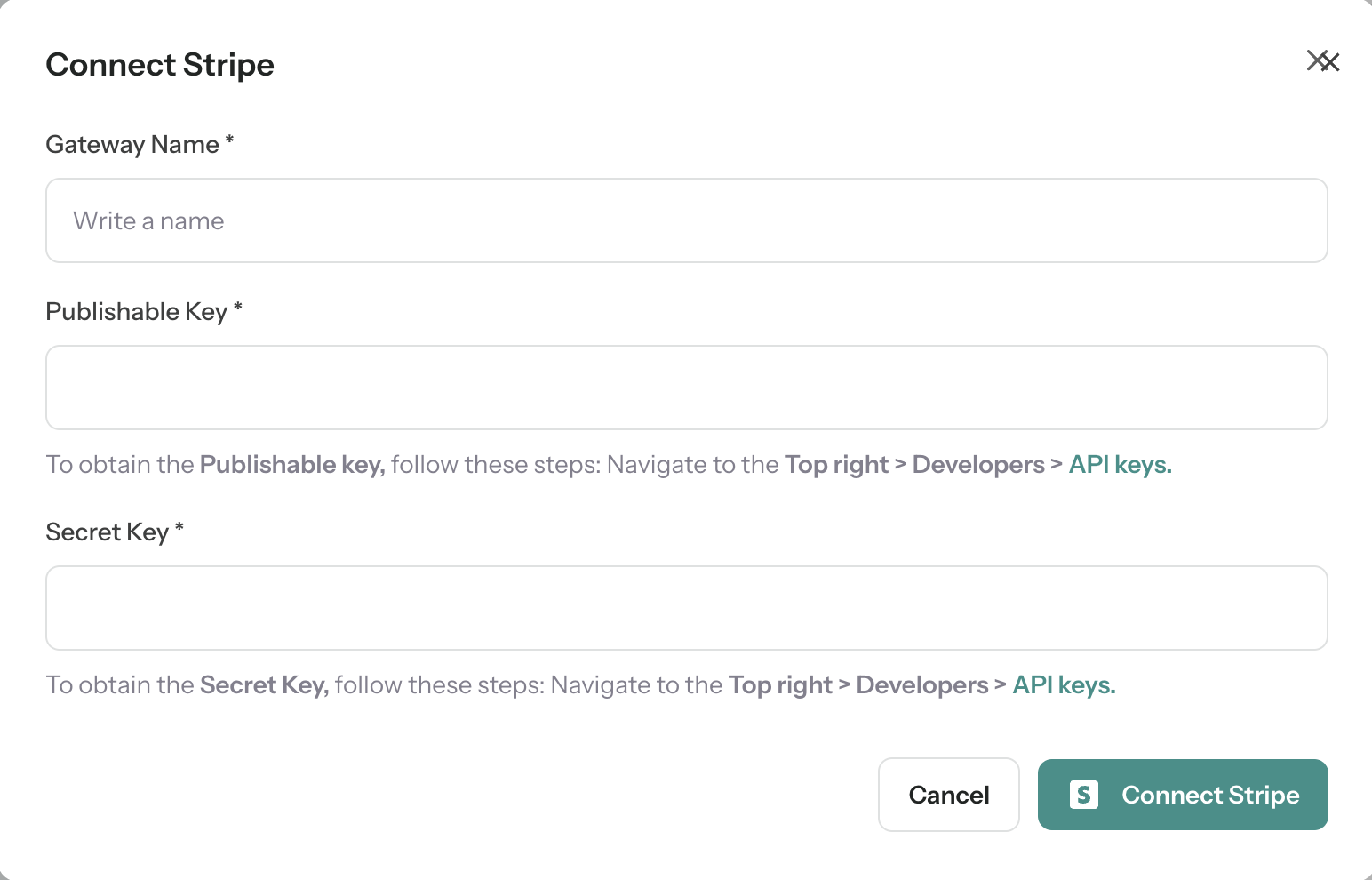Image resolution: width=1372 pixels, height=880 pixels.
Task: Focus the Publishable Key input field
Action: [x=687, y=388]
